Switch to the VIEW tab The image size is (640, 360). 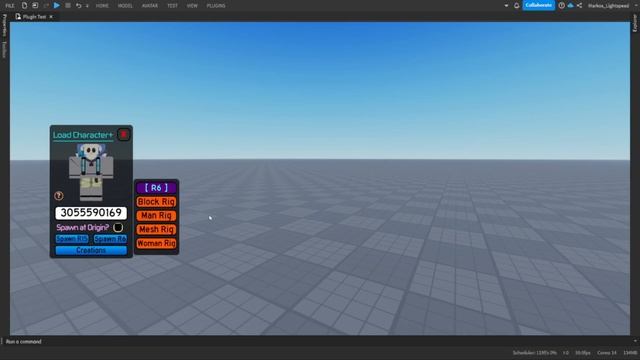[192, 6]
